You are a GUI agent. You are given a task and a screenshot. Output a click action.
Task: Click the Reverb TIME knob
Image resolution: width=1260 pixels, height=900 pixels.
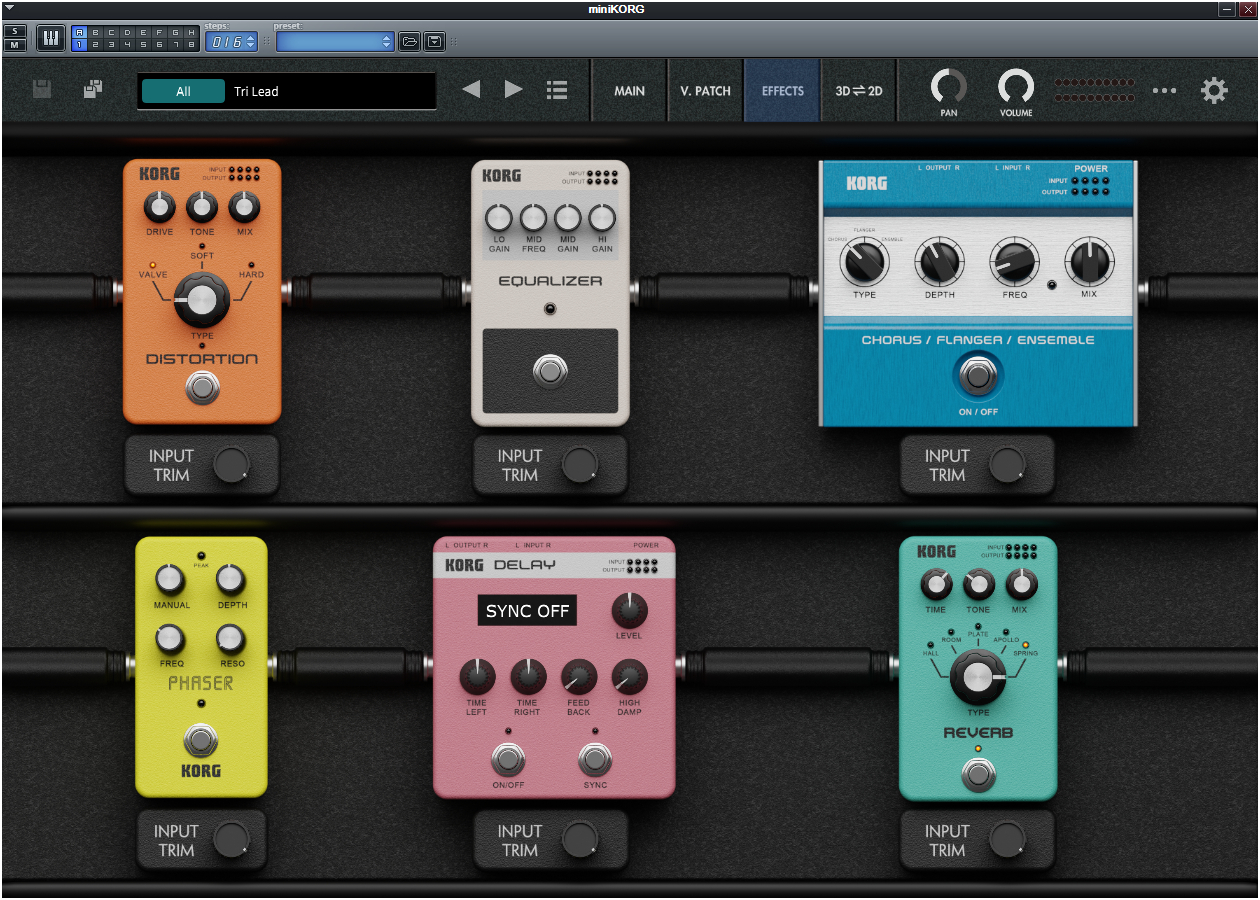pos(936,584)
